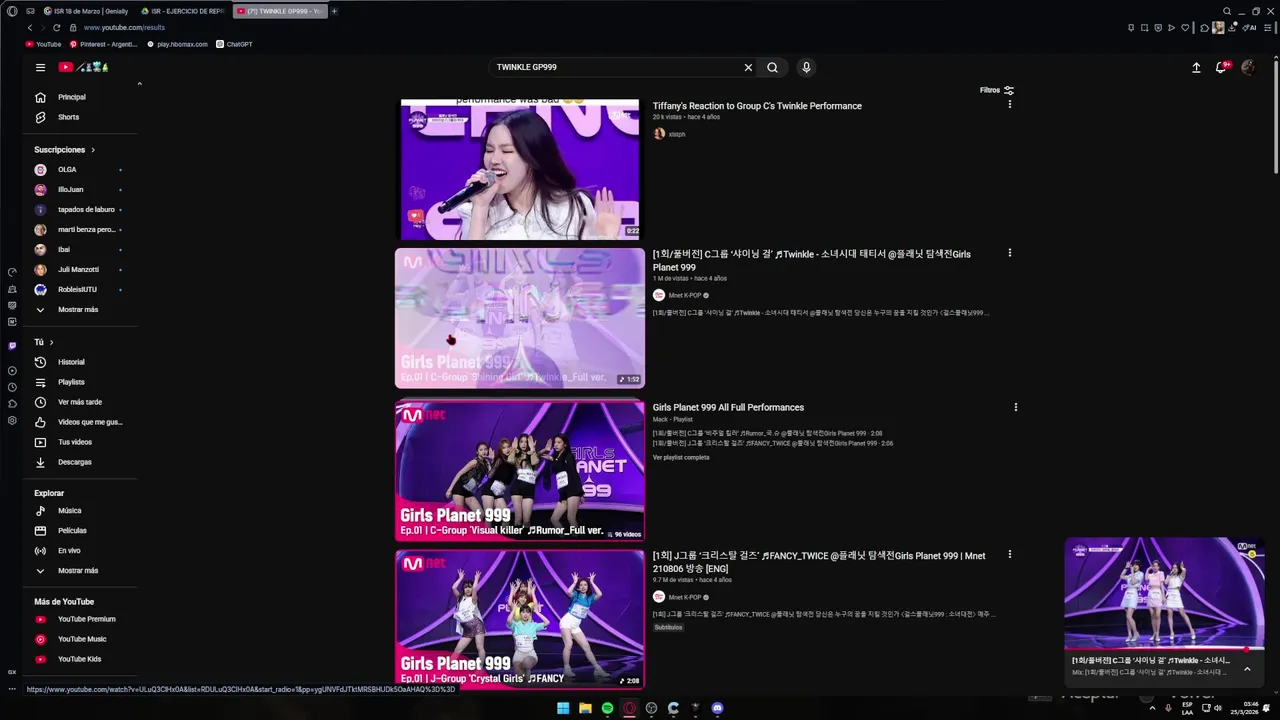1280x720 pixels.
Task: Open the Juli Manzotti channel
Action: [80, 270]
